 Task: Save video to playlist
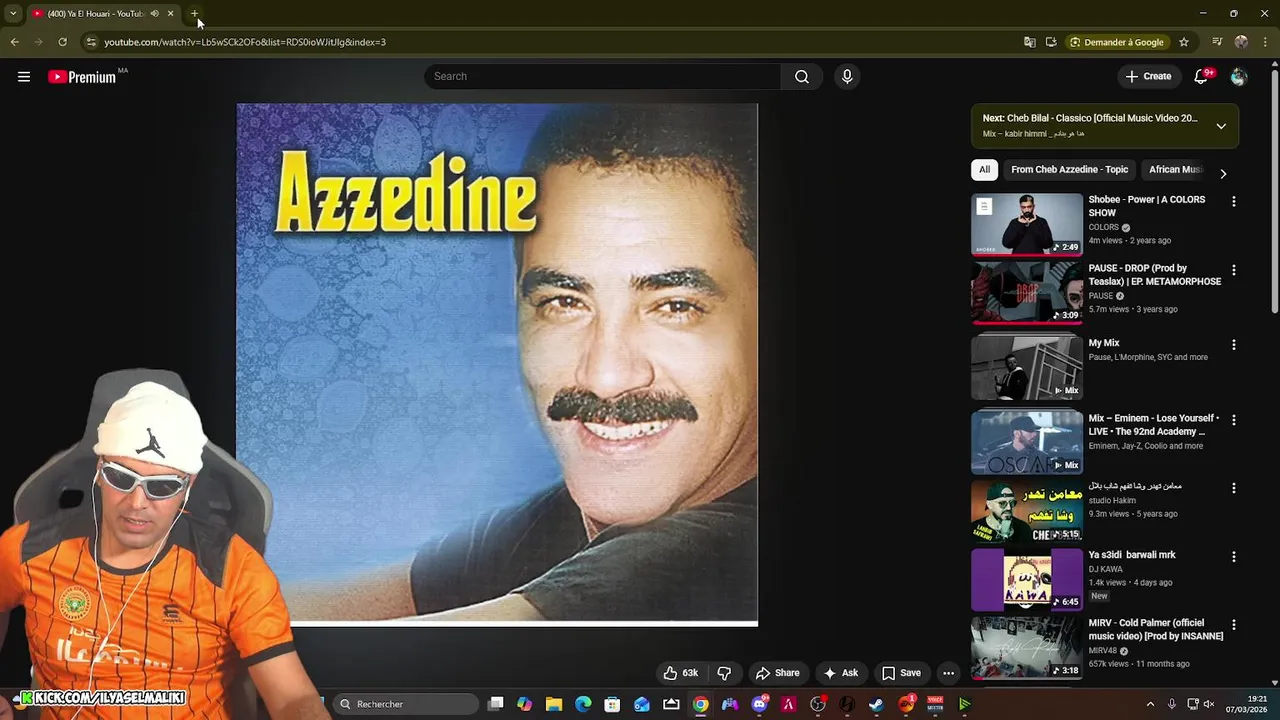click(x=901, y=673)
